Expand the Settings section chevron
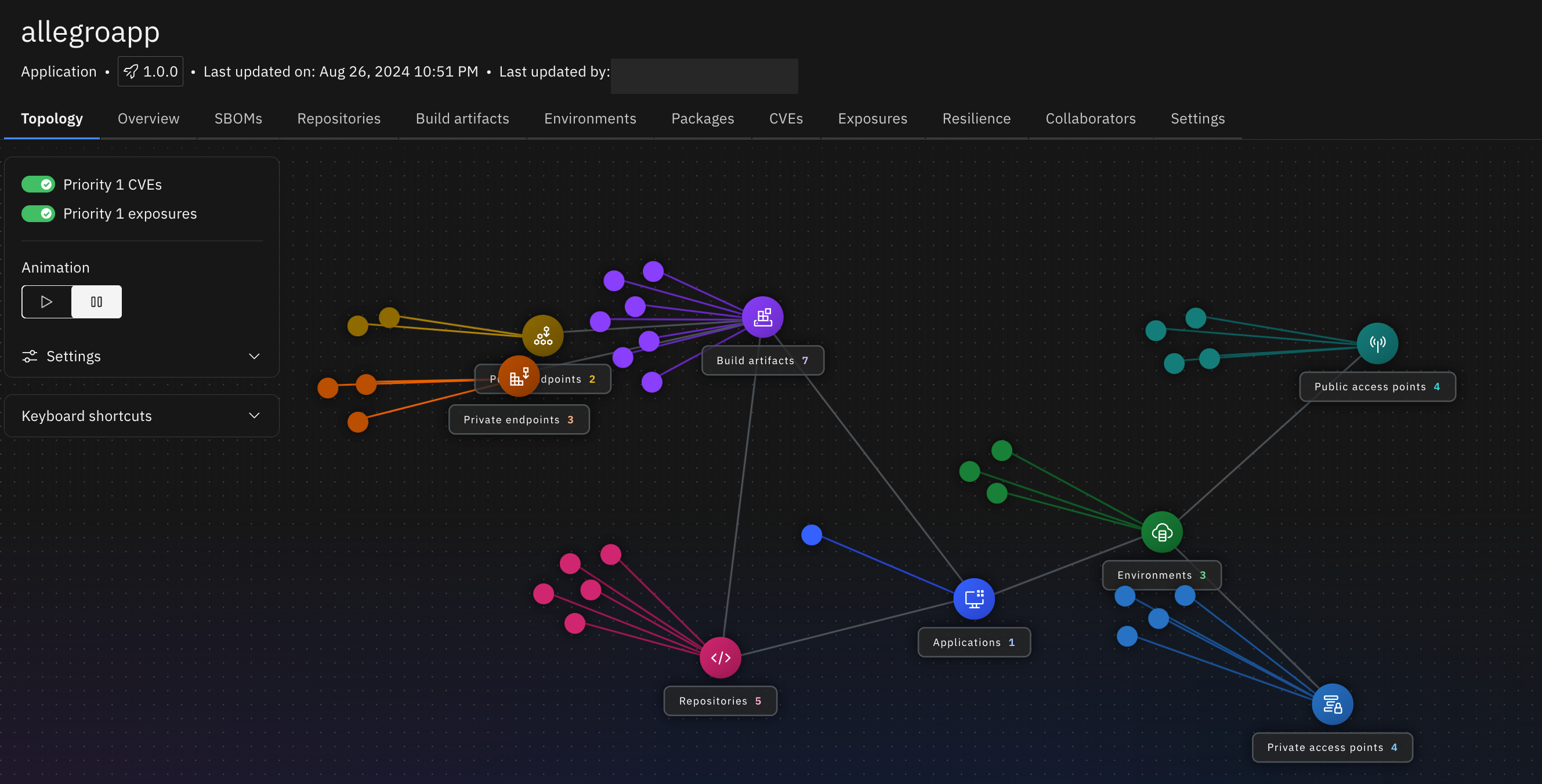Screen dimensions: 1542x784 [x=254, y=356]
